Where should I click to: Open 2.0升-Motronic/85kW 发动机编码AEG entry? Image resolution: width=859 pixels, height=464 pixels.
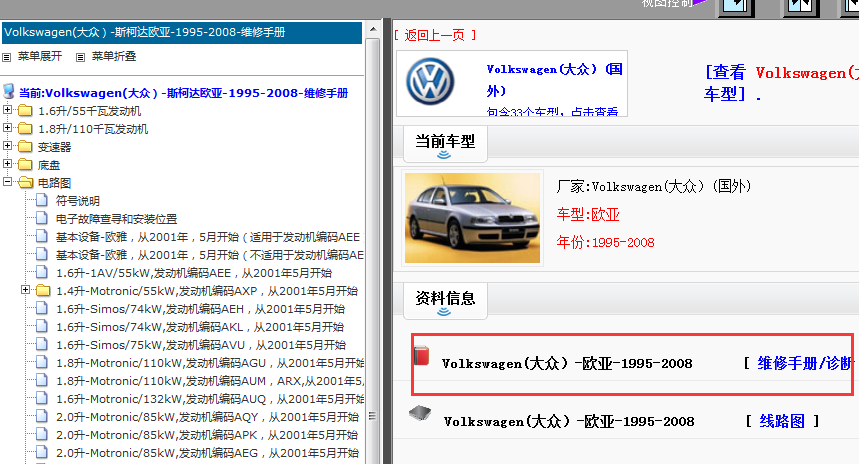click(x=207, y=453)
